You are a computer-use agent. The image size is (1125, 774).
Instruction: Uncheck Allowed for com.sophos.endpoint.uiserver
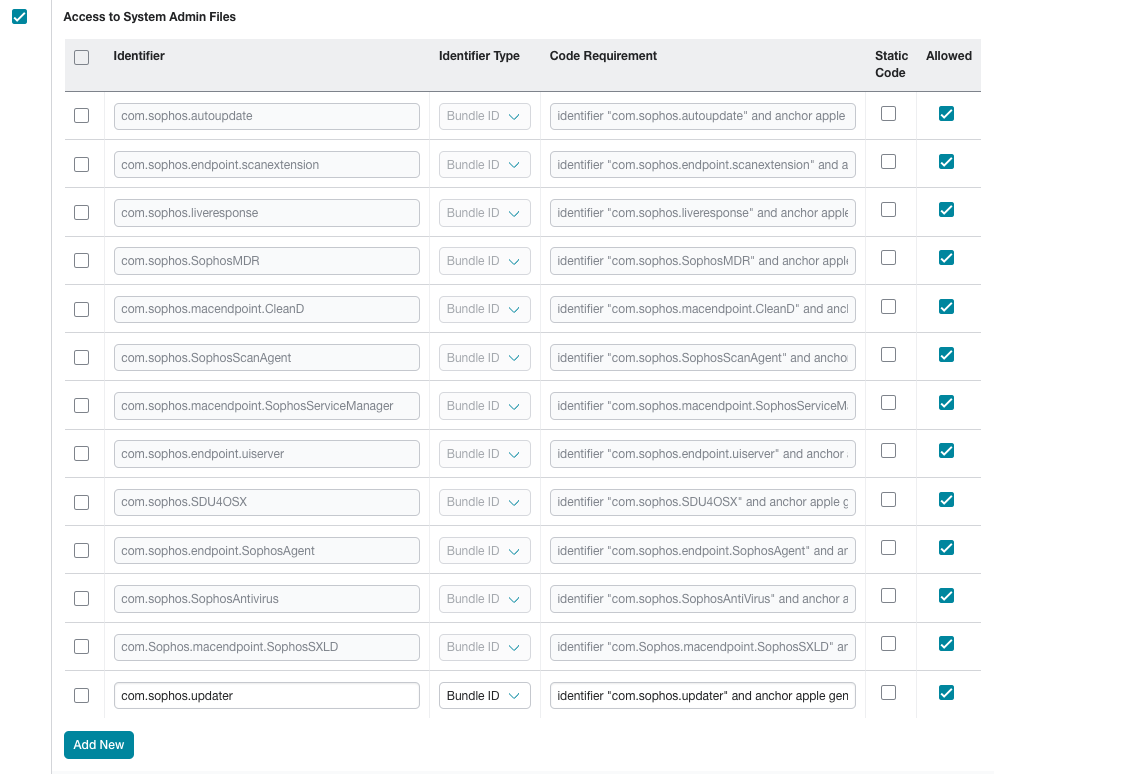coord(946,450)
